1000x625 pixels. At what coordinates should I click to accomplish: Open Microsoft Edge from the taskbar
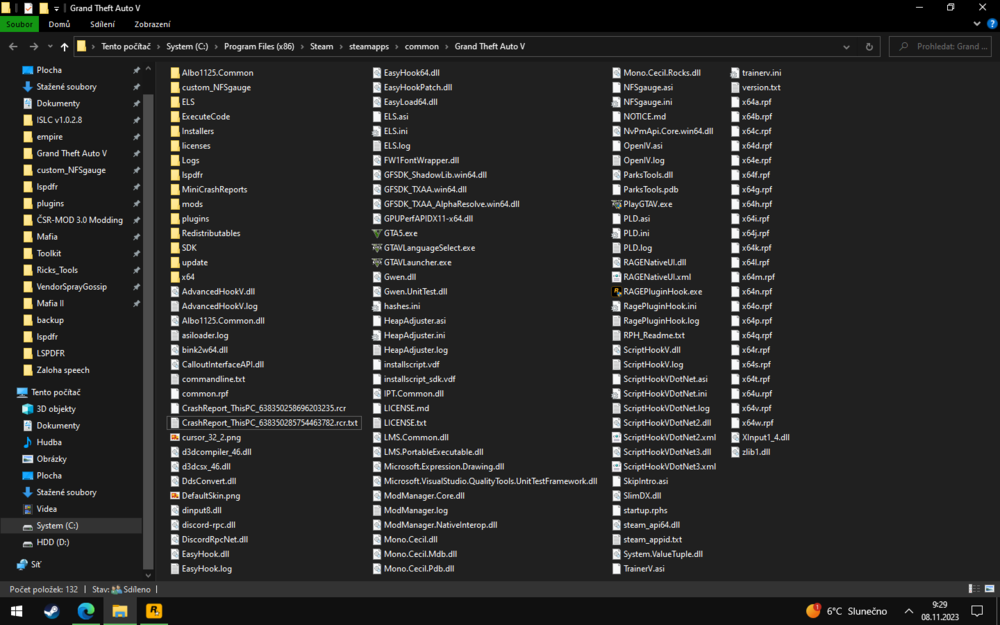click(x=86, y=610)
